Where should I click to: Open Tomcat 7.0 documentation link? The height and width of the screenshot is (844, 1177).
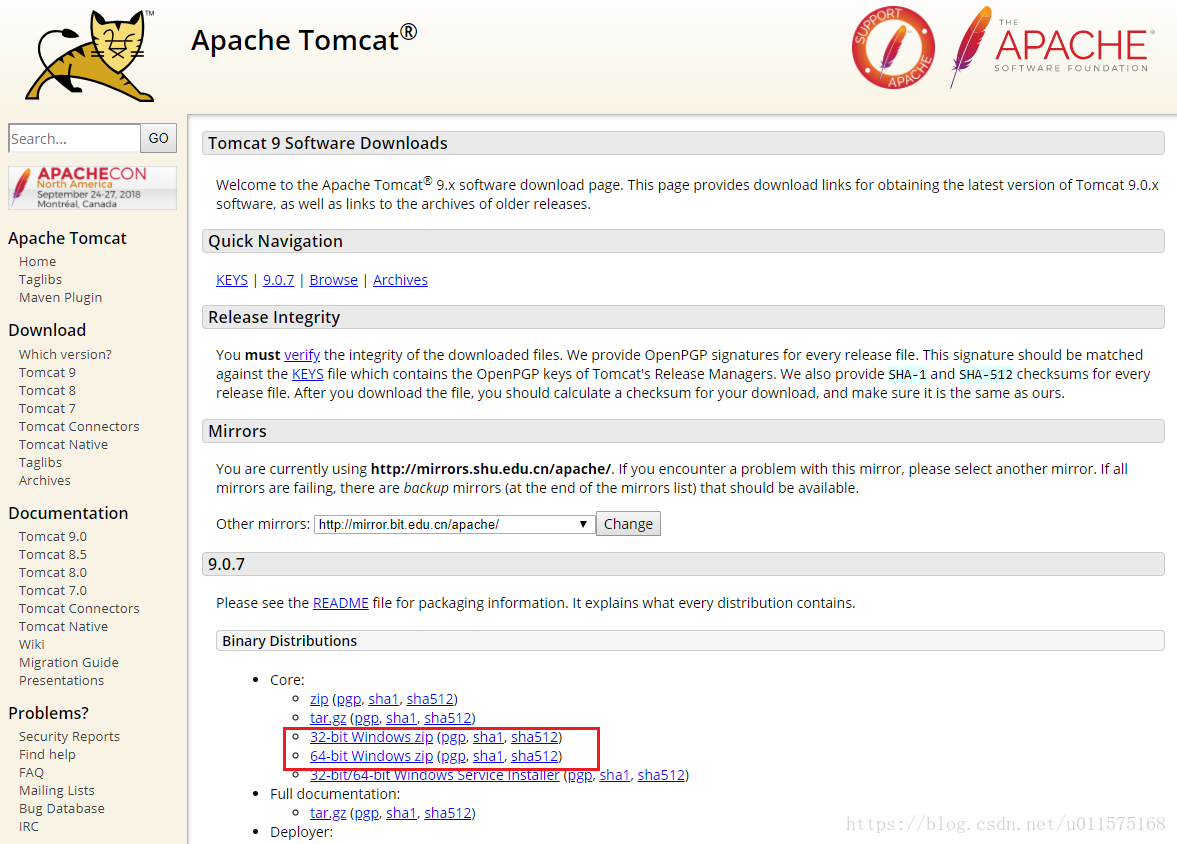[x=53, y=590]
